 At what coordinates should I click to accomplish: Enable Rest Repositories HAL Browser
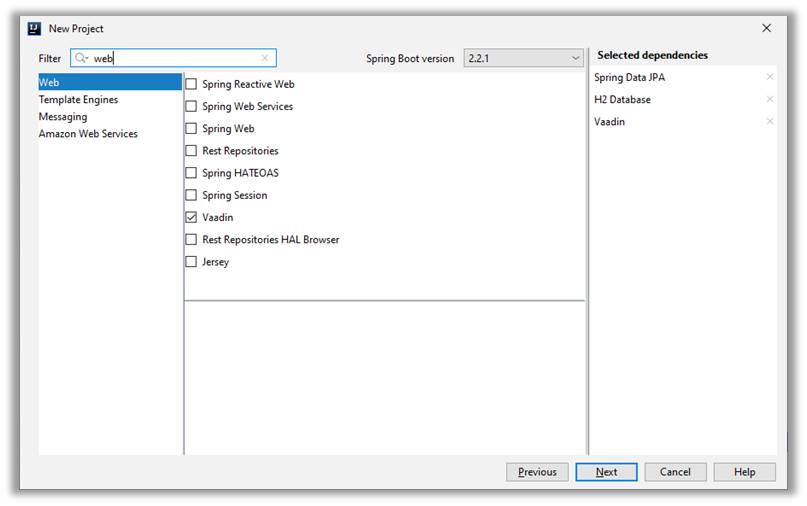click(x=192, y=240)
